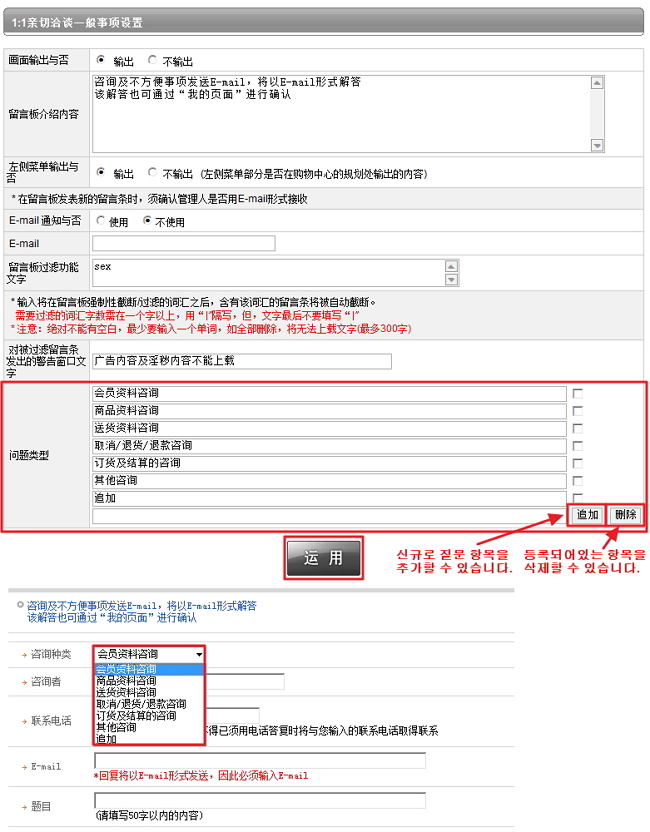Focus the empty new 问题类型 input field
This screenshot has width=650, height=832.
(329, 516)
